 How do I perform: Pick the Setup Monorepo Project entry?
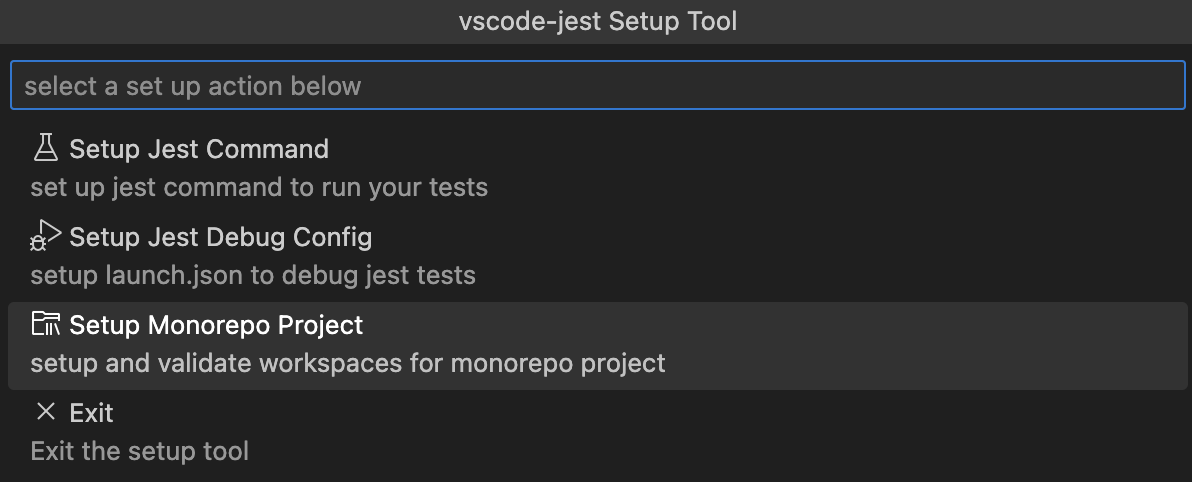point(216,325)
